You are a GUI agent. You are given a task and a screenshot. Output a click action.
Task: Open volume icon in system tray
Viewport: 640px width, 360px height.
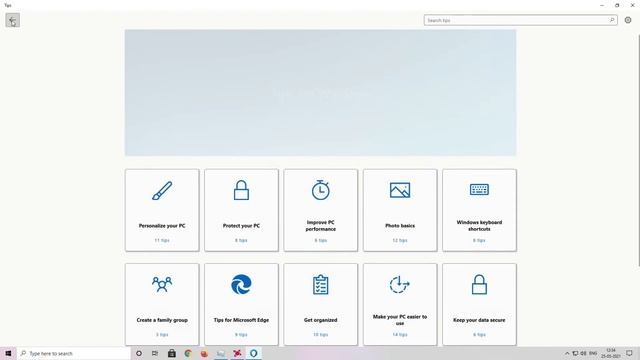[583, 353]
